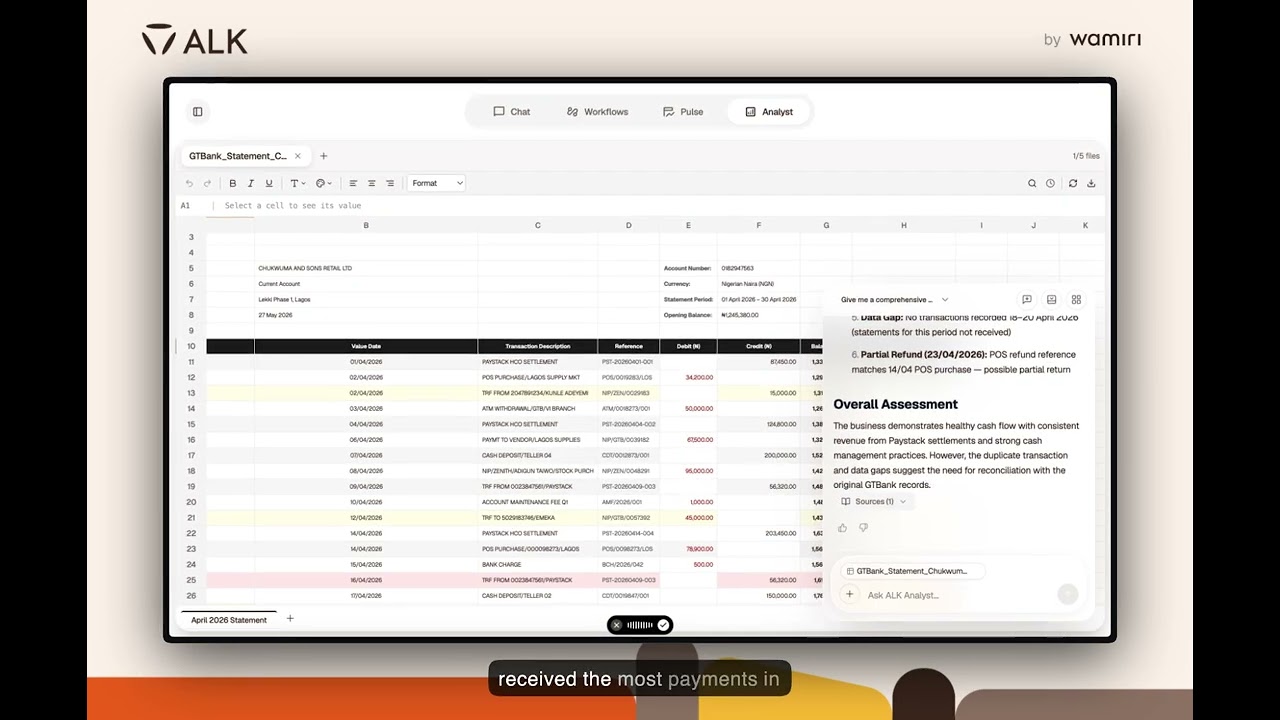Click the cell value formula bar

pyautogui.click(x=660, y=206)
